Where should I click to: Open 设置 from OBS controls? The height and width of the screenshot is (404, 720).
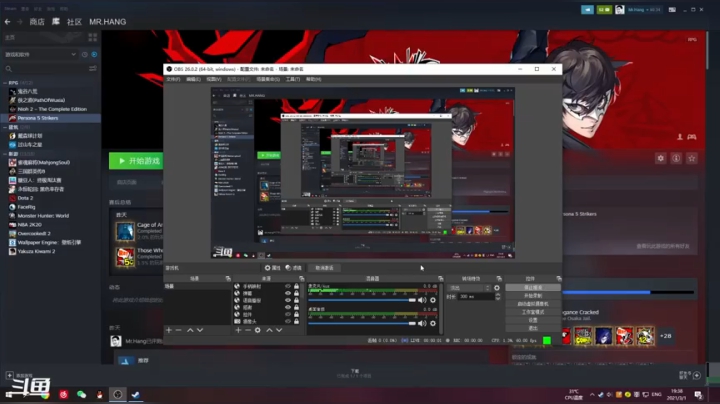(533, 320)
